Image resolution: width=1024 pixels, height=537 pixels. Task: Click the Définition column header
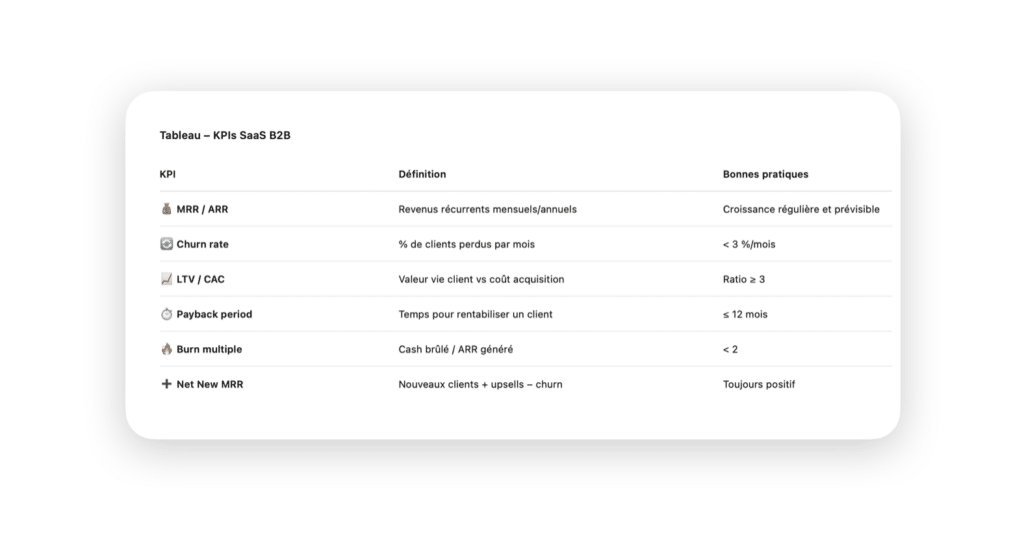coord(423,174)
